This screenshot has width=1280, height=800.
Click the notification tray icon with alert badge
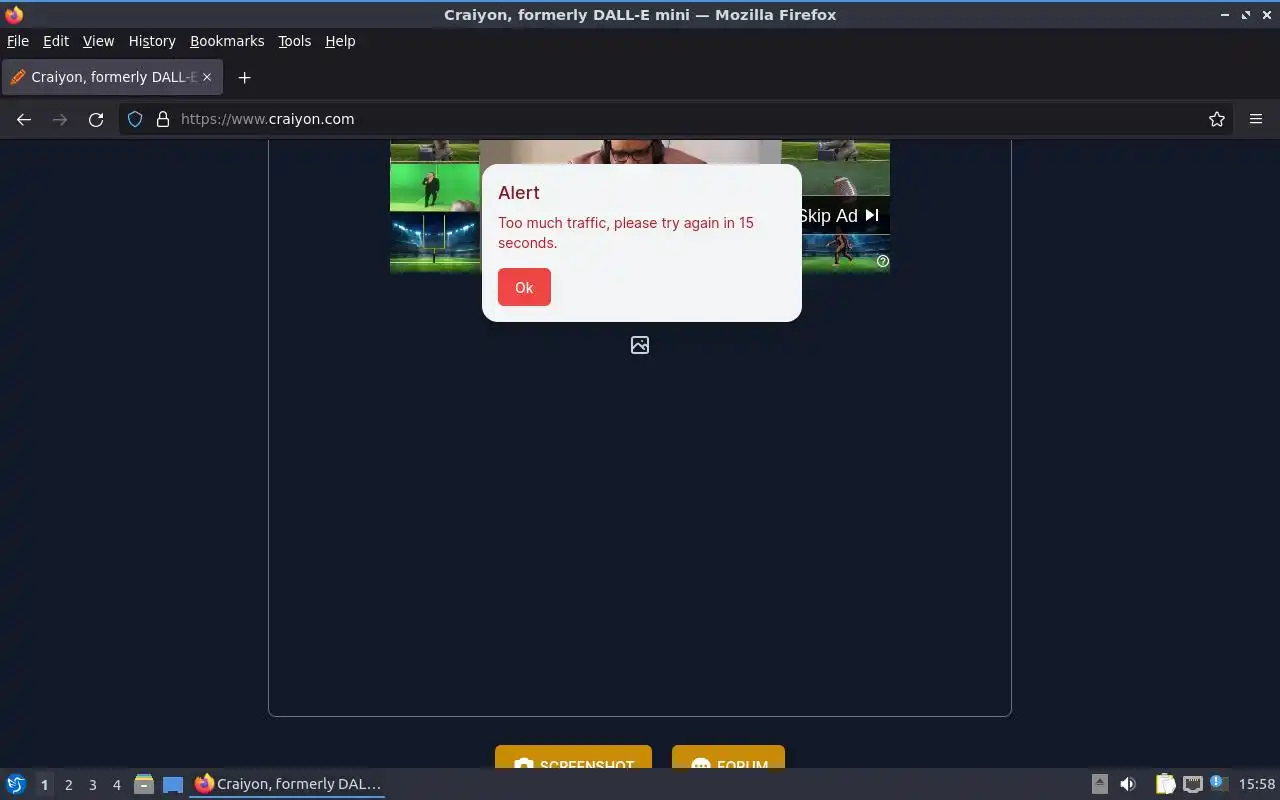tap(1218, 783)
